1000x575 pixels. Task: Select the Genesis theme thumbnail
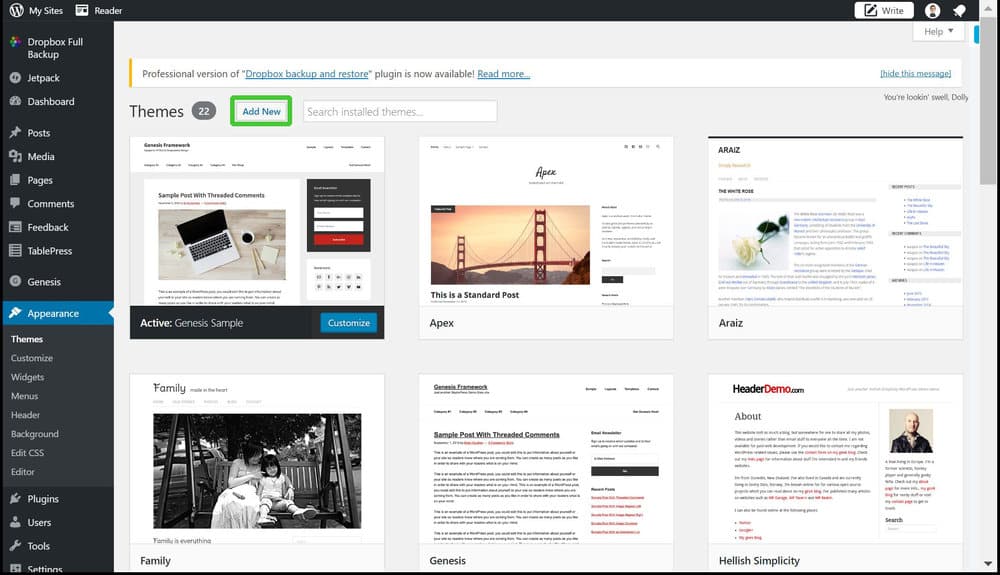click(x=546, y=459)
